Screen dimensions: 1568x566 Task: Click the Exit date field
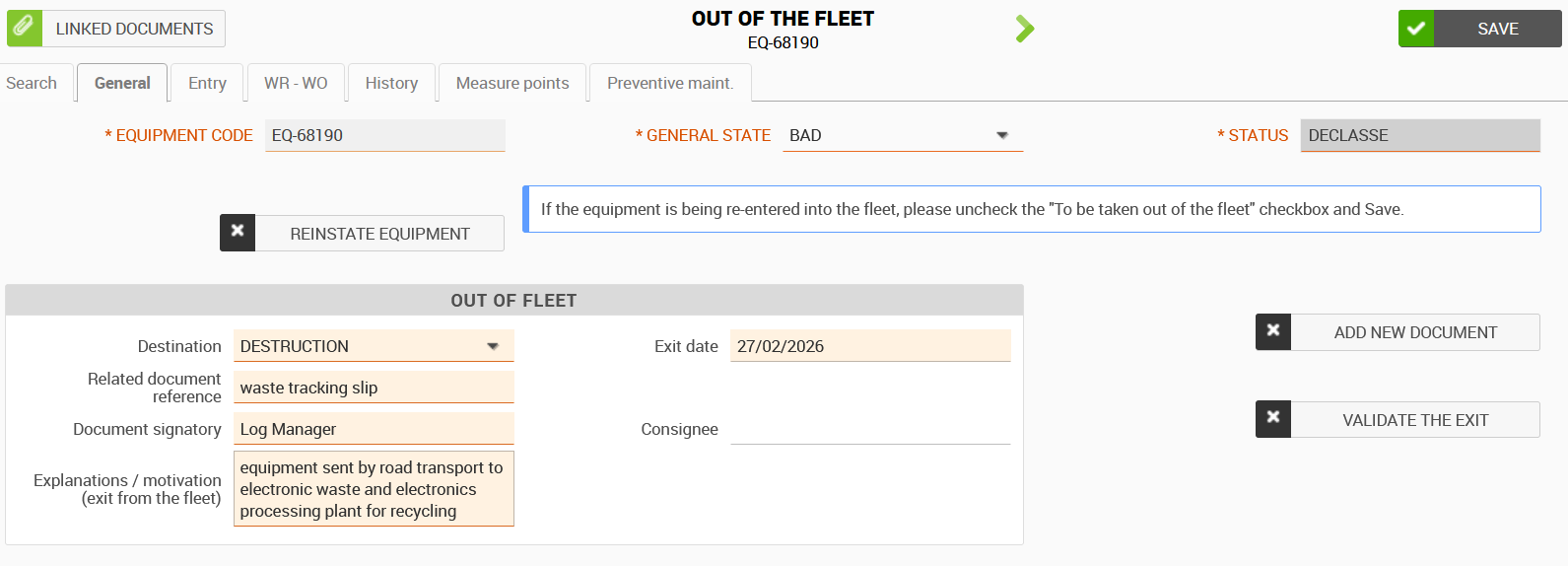coord(869,346)
